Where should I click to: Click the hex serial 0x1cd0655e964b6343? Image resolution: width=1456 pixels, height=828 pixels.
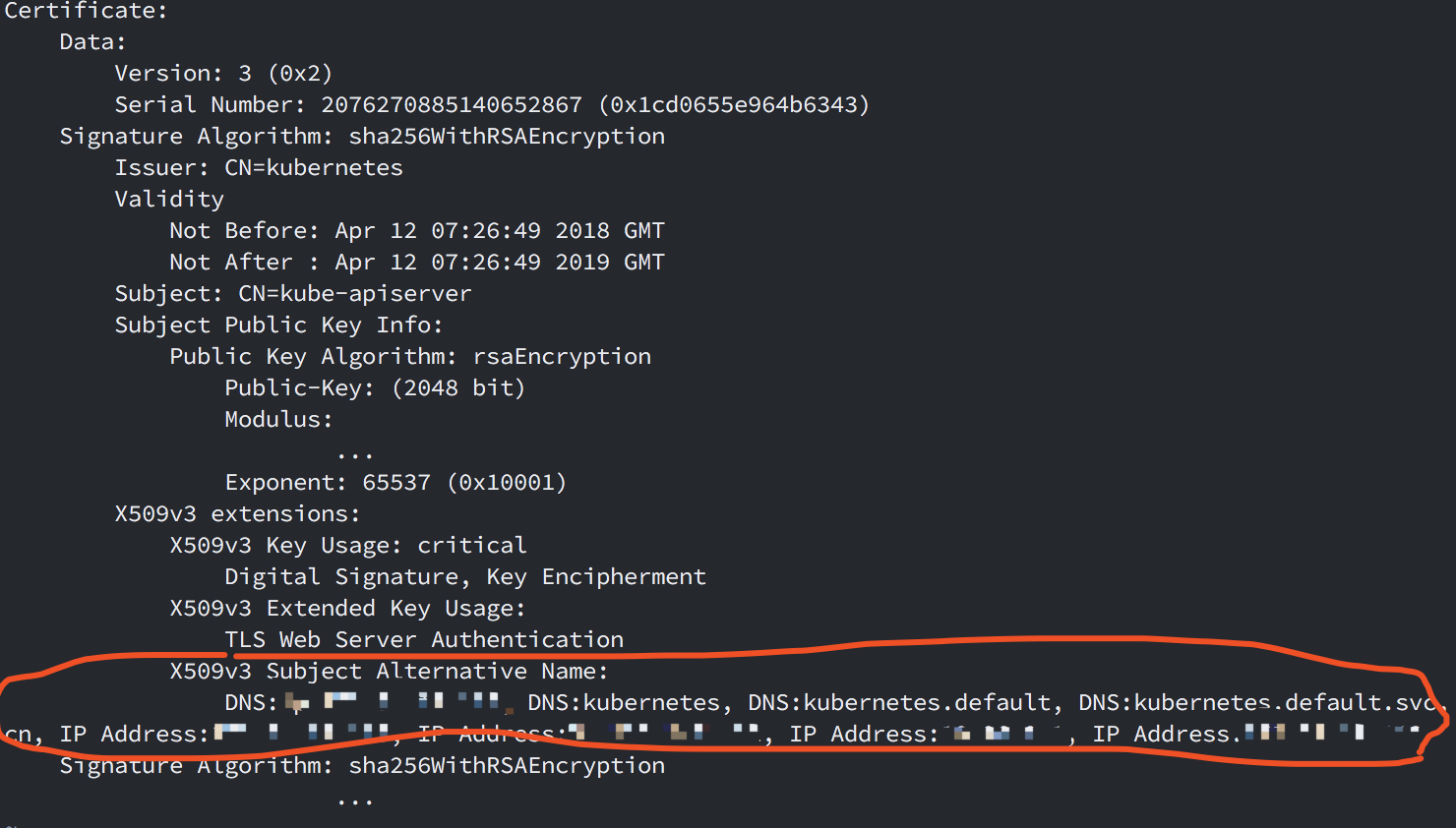734,105
